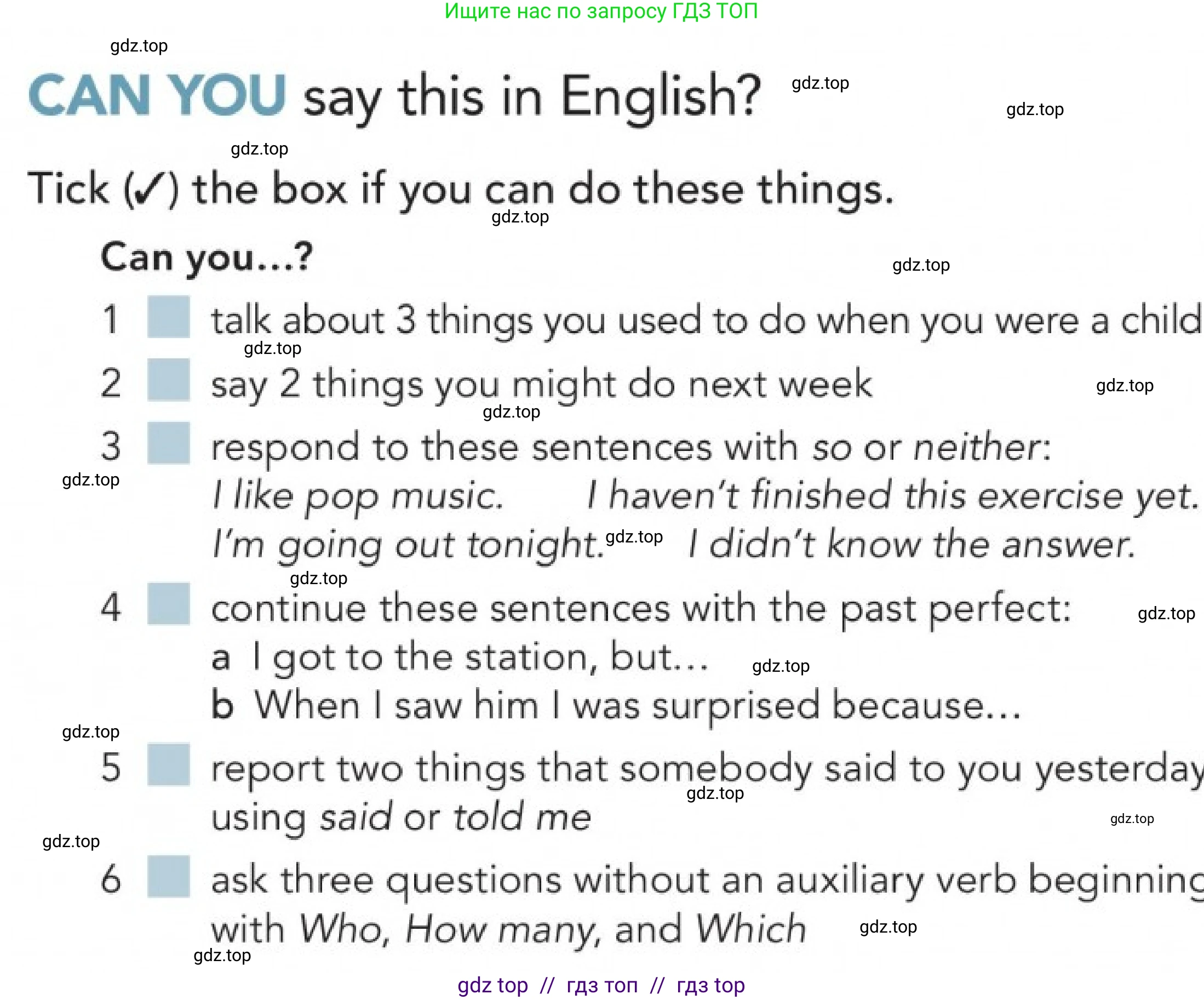
Task: Select the sentence 'I like pop music.'
Action: [x=358, y=495]
